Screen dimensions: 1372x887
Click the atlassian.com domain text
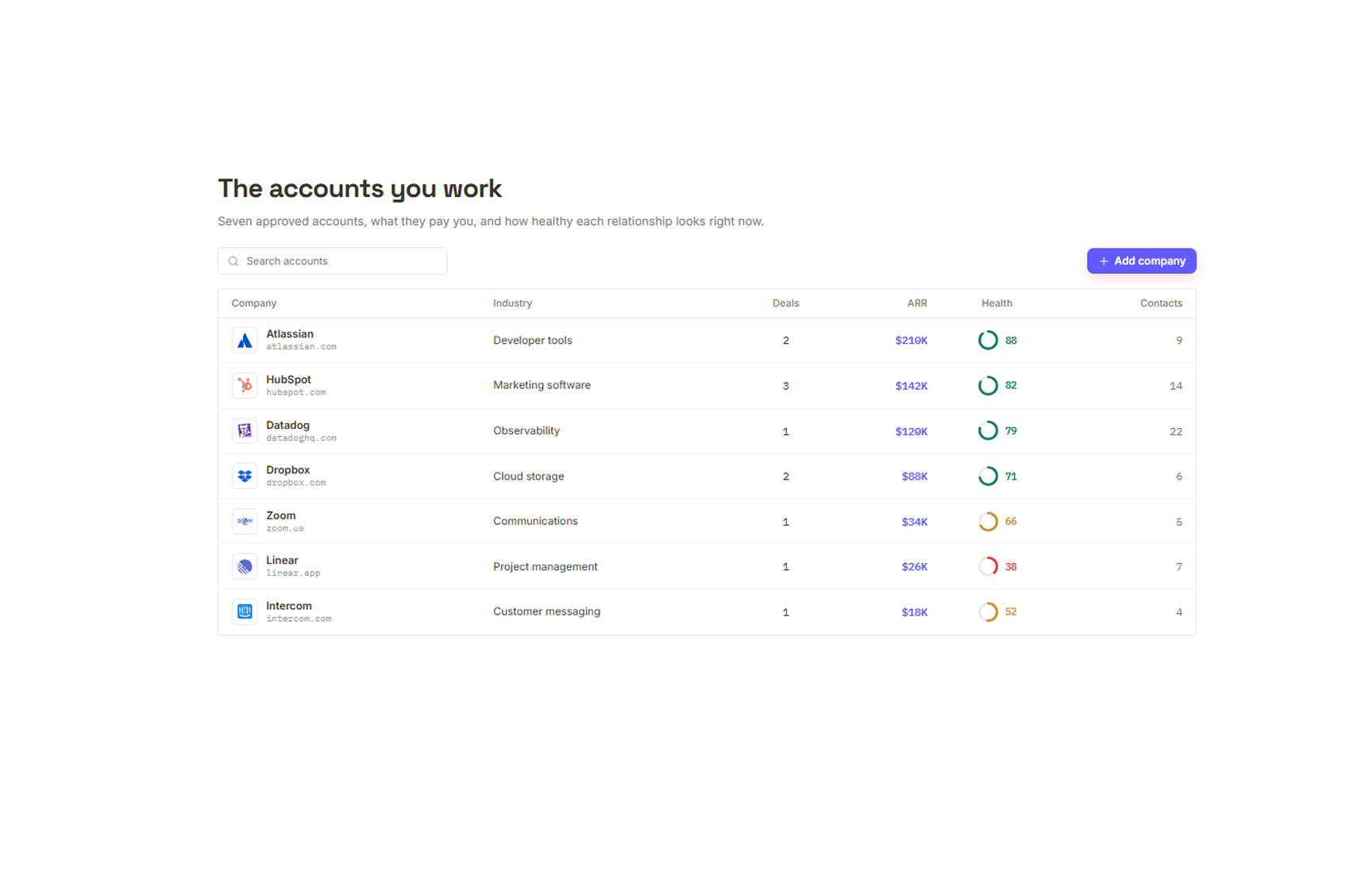[301, 347]
